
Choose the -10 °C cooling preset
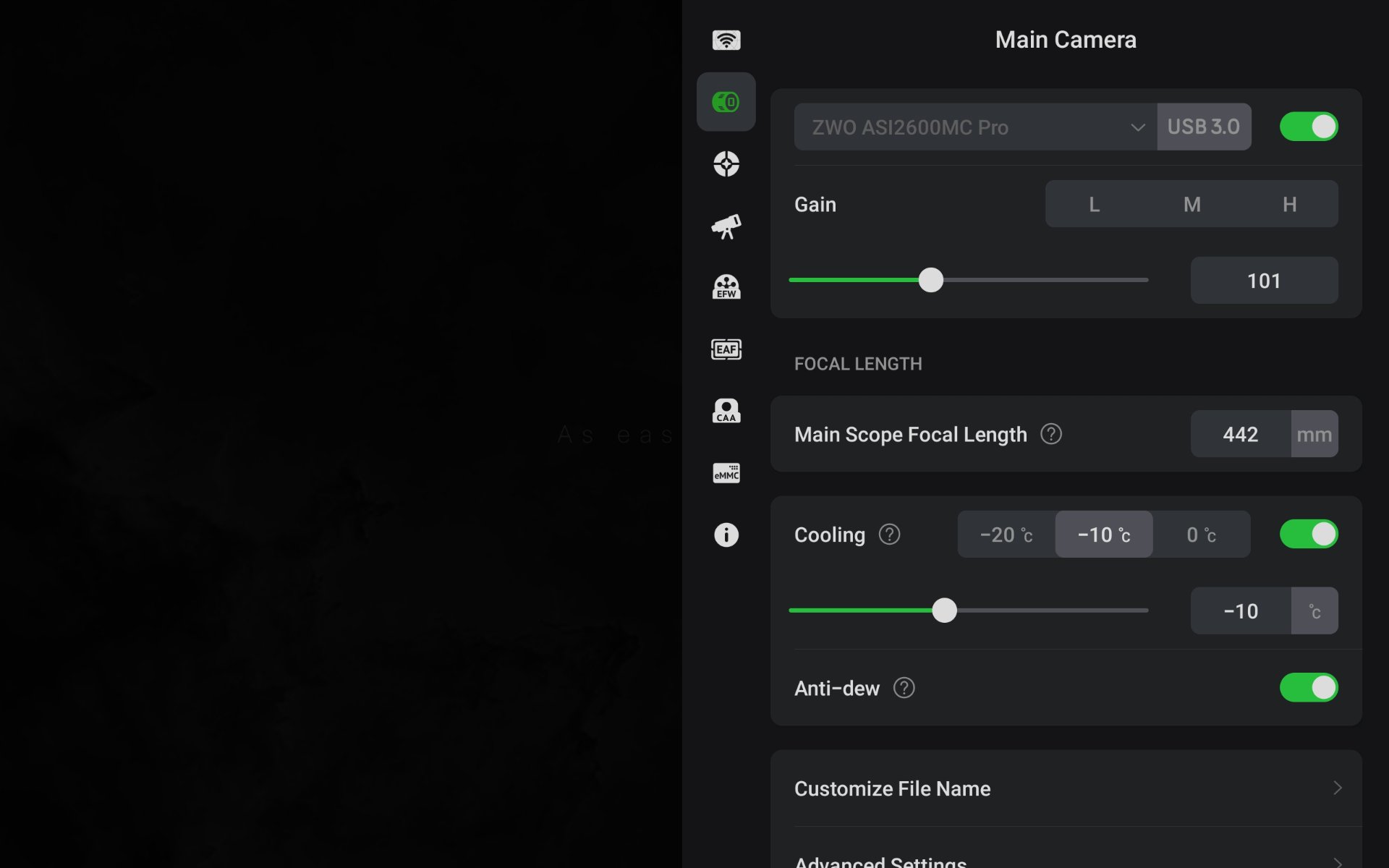(x=1104, y=535)
